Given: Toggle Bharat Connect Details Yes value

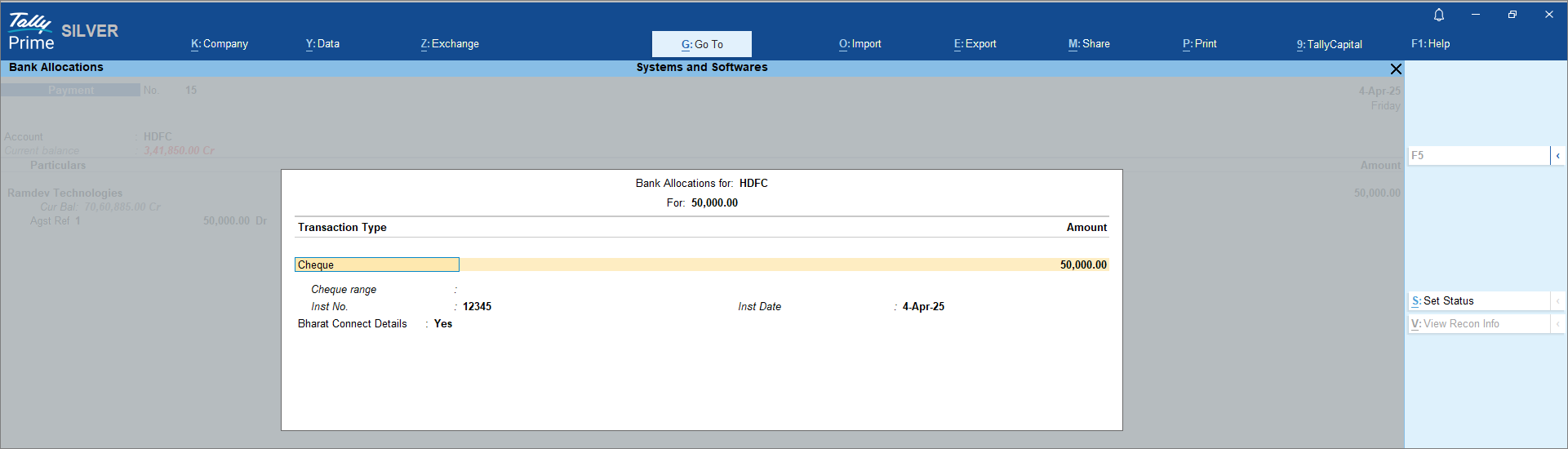Looking at the screenshot, I should (x=443, y=324).
